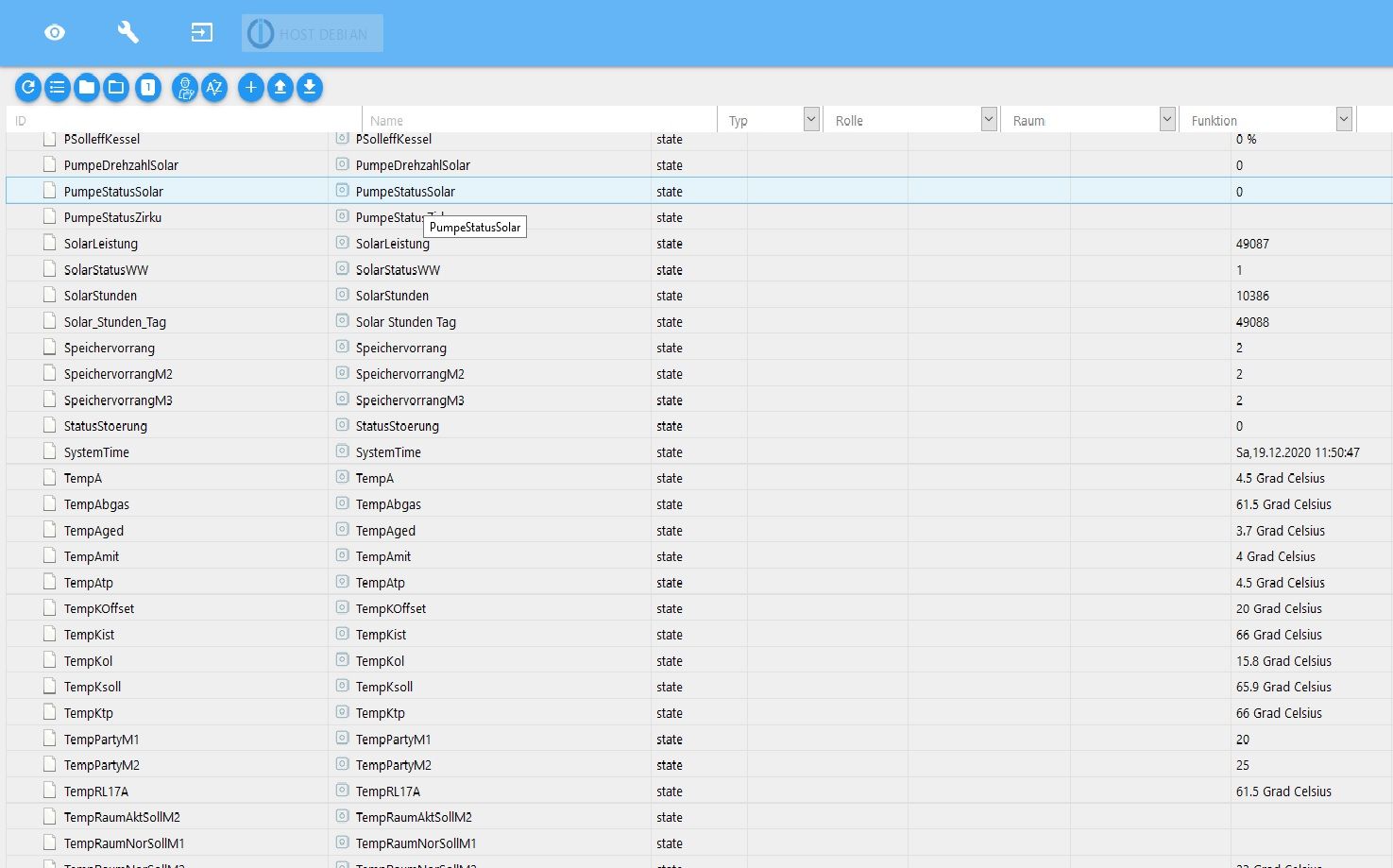The image size is (1393, 868).
Task: Click the state icon beside Speichervorrang name
Action: click(x=343, y=347)
